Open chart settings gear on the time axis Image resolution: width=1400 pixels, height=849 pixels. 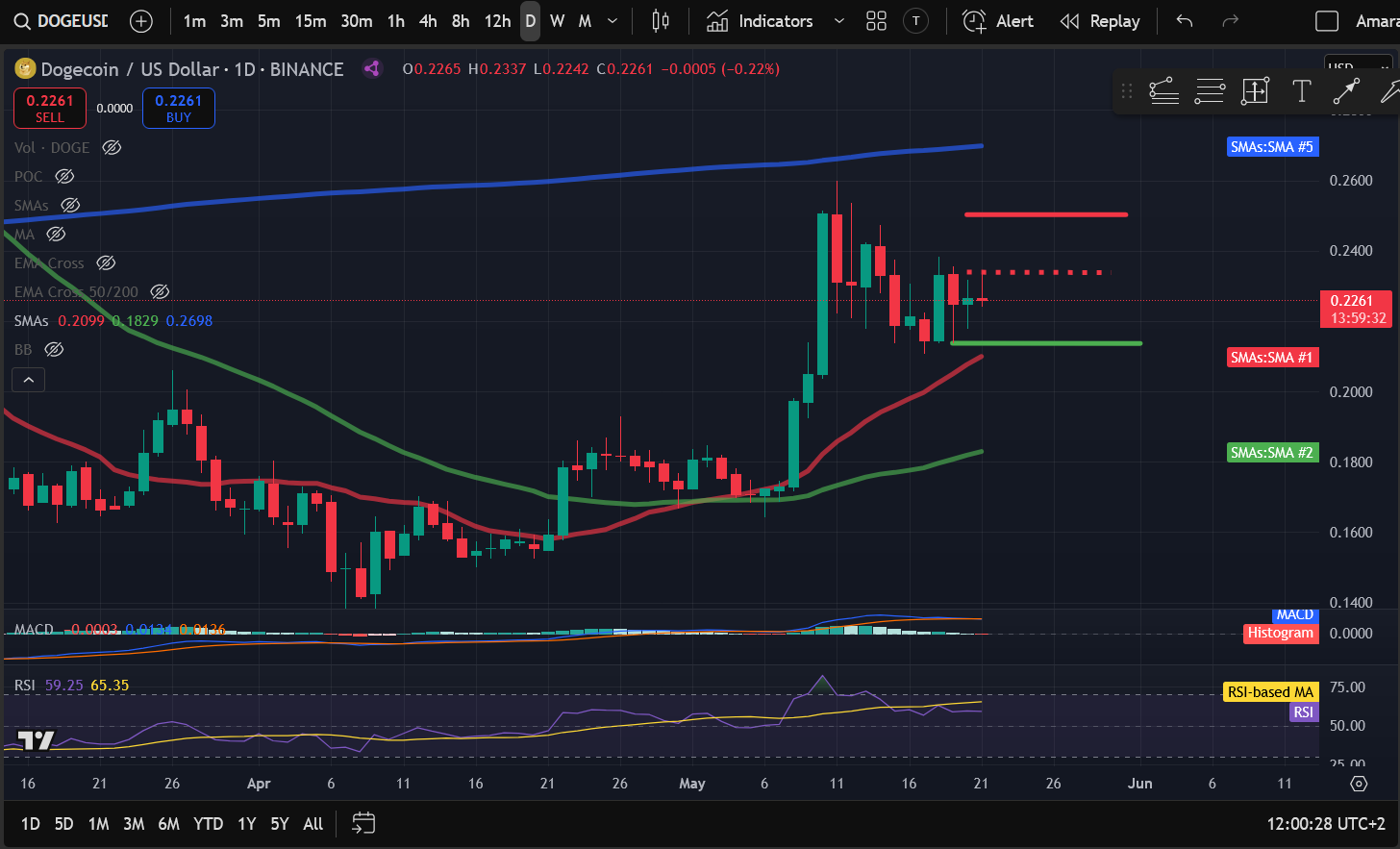1359,784
